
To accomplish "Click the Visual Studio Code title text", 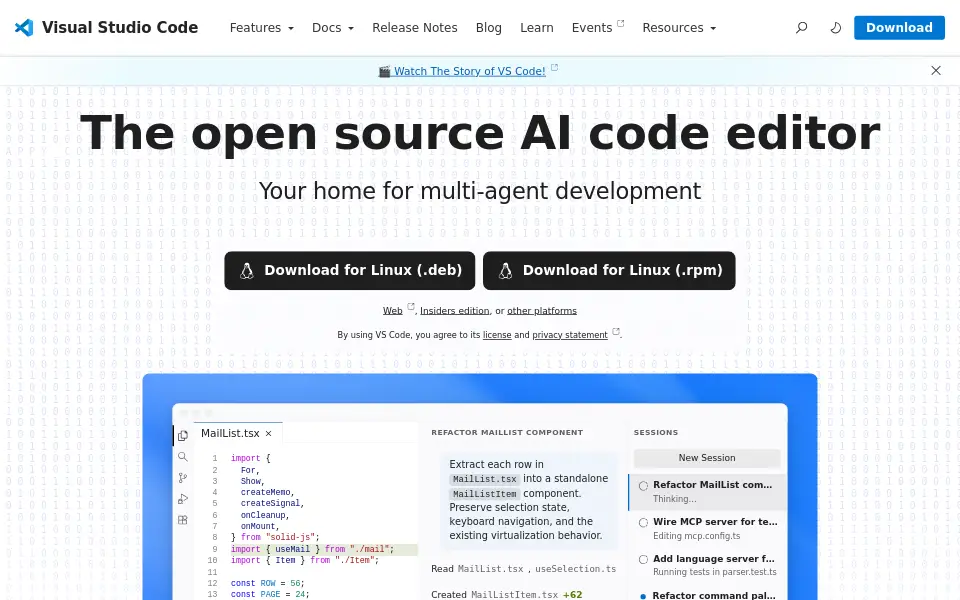I will (120, 28).
